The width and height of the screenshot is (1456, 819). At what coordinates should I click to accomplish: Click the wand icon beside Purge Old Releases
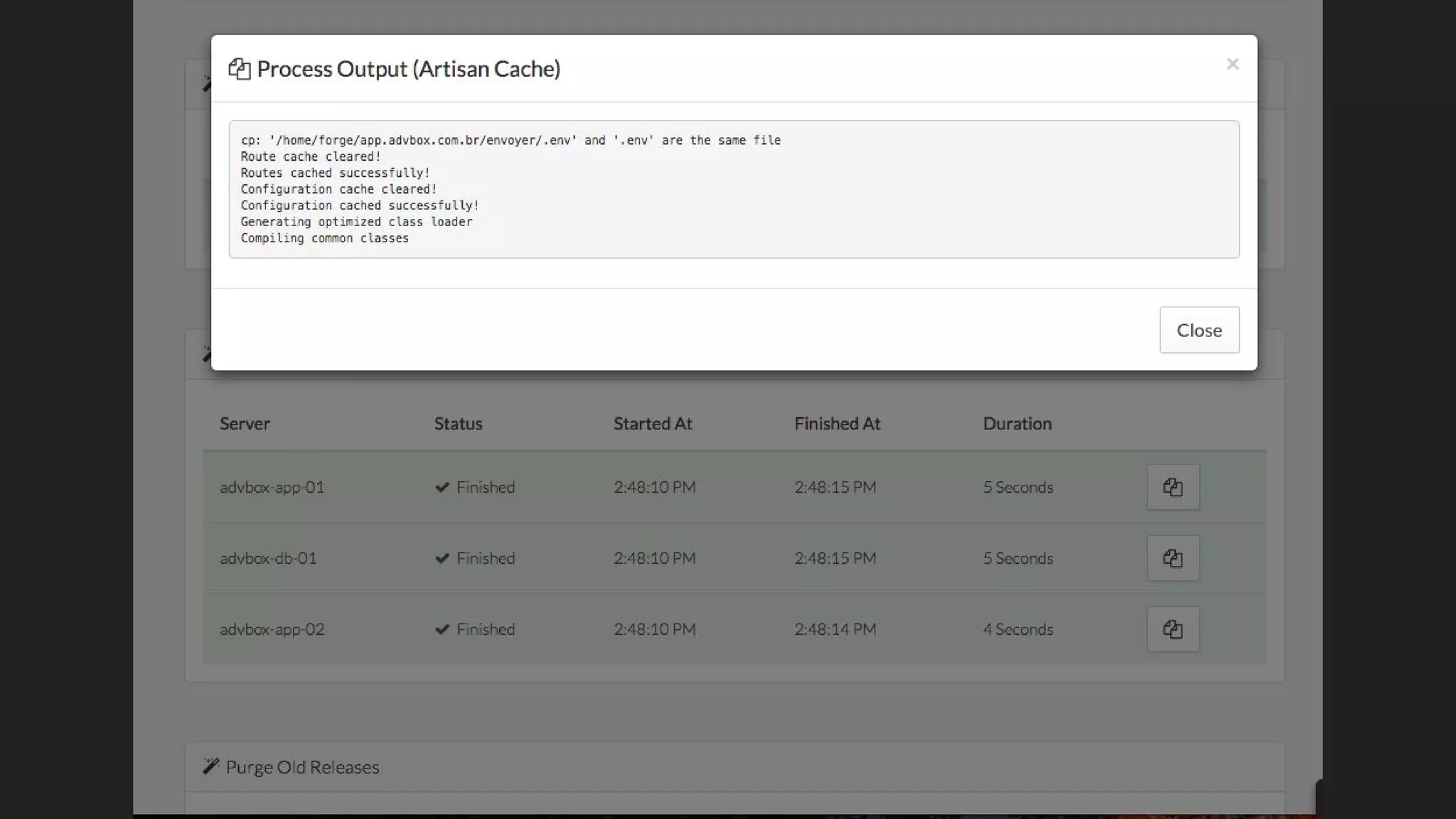tap(210, 766)
